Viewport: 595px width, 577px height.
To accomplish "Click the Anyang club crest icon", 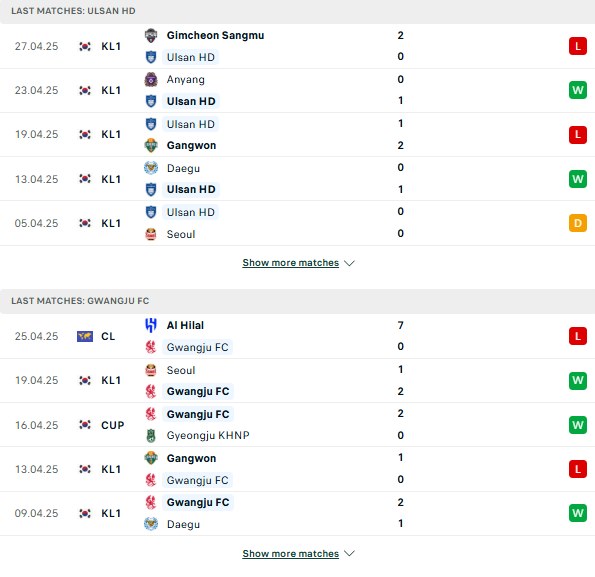I will (151, 79).
